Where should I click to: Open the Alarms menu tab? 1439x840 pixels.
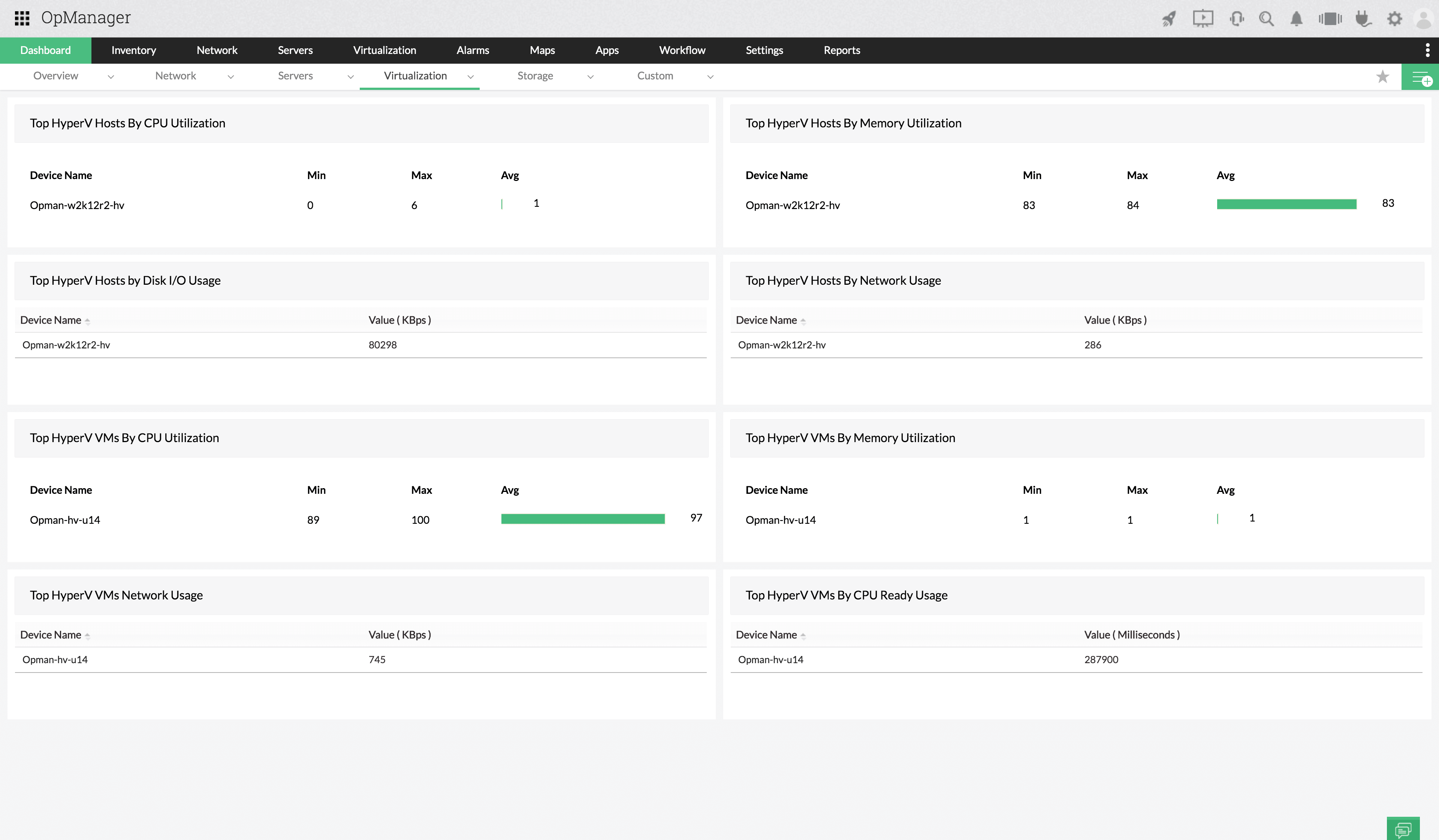coord(472,50)
